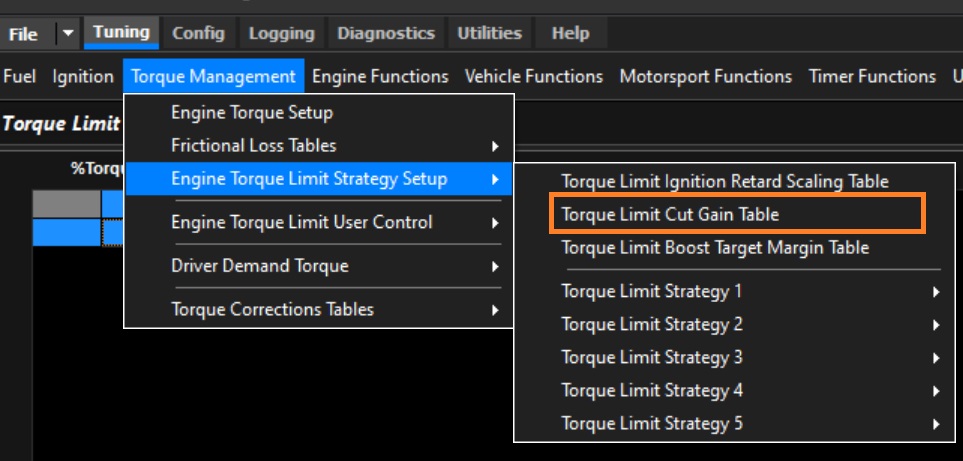The image size is (963, 461).
Task: Open the Timer Functions menu
Action: click(x=872, y=77)
